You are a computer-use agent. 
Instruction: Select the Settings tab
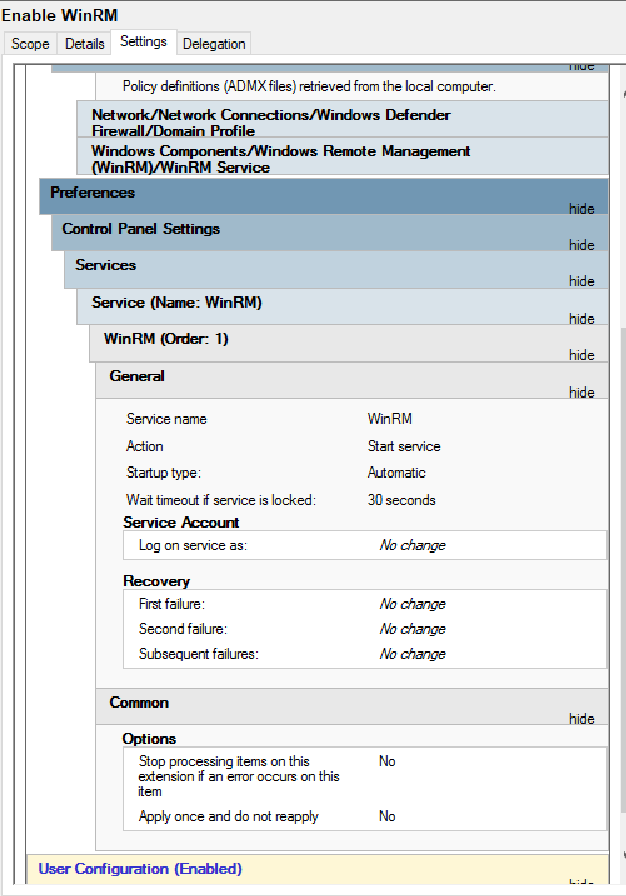tap(143, 42)
